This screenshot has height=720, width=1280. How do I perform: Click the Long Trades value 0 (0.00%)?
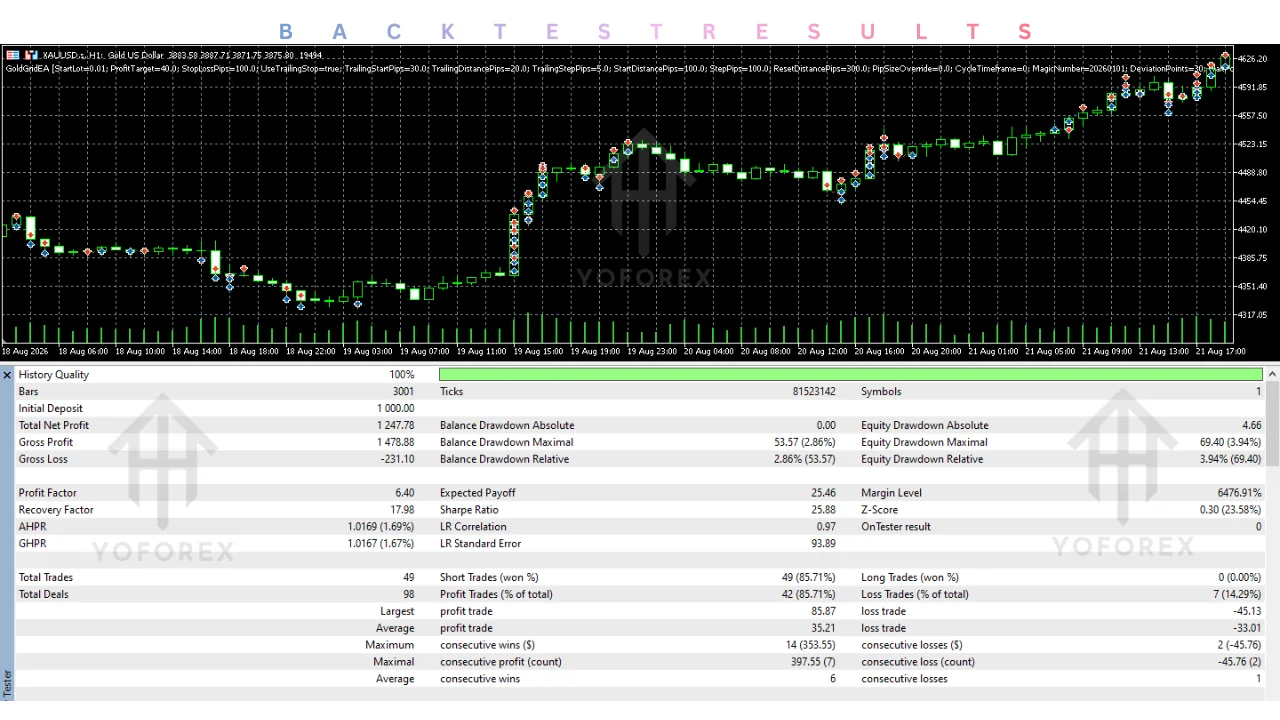point(1239,578)
